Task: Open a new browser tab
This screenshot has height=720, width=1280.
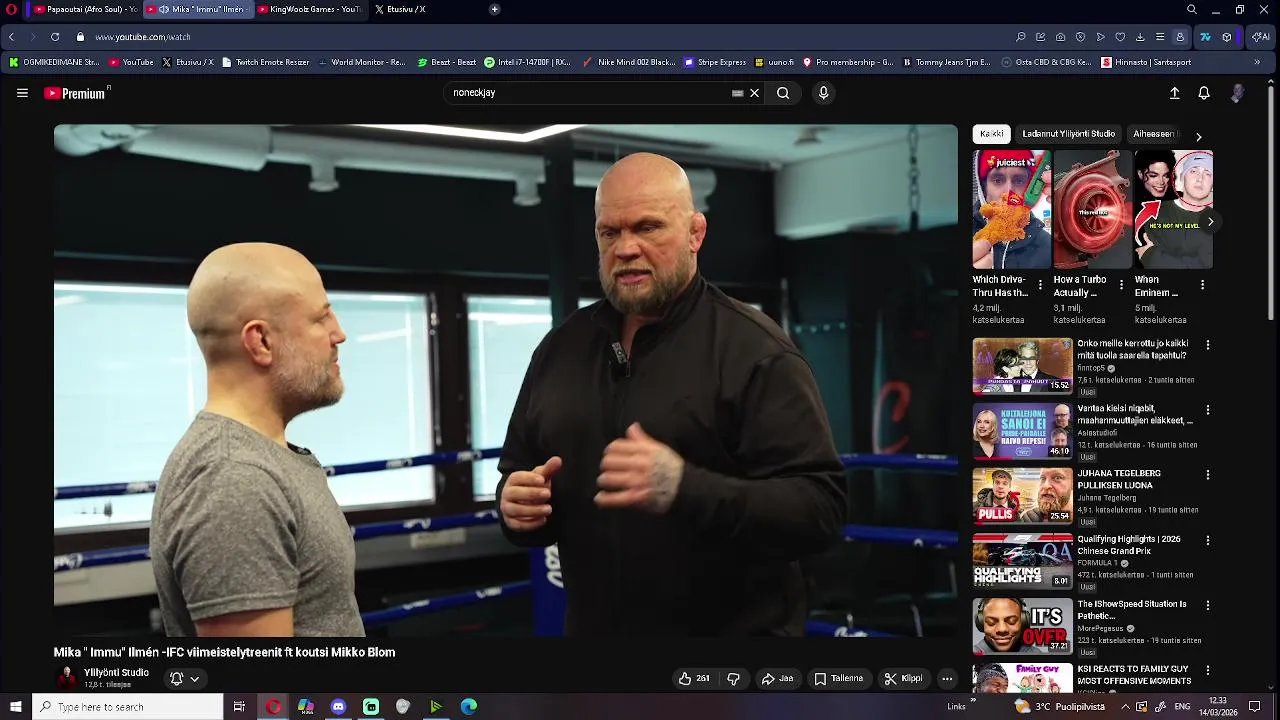Action: (494, 9)
